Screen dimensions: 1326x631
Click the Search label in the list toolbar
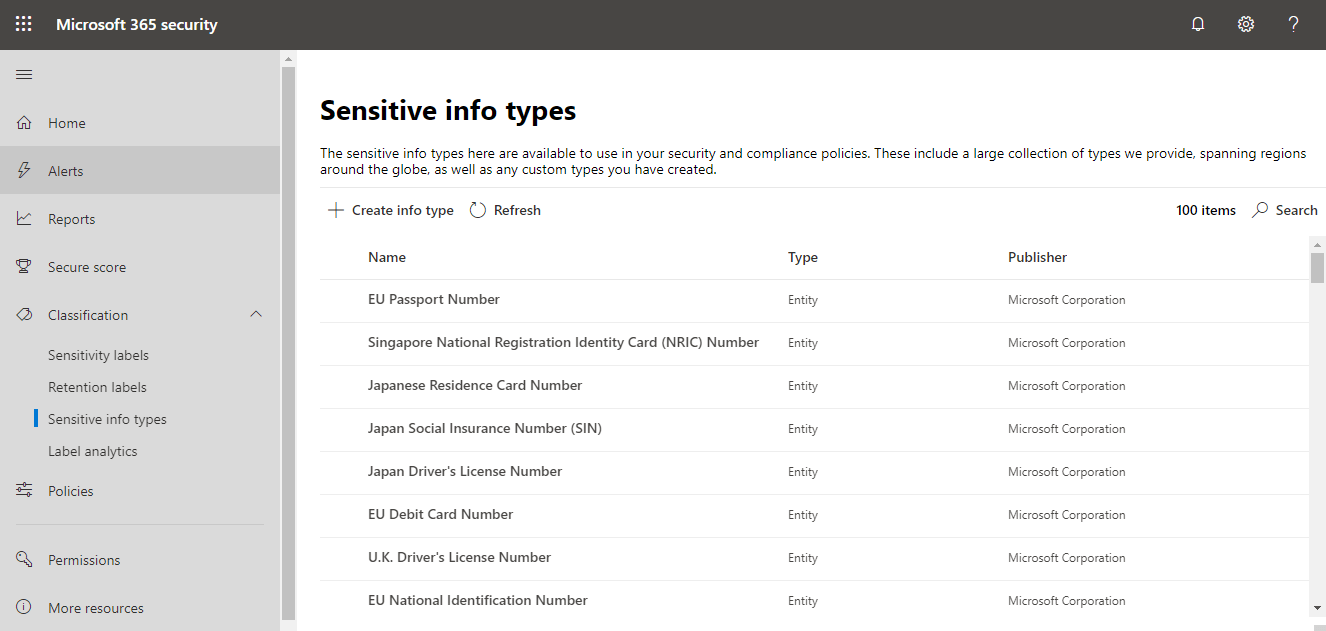[x=1297, y=210]
